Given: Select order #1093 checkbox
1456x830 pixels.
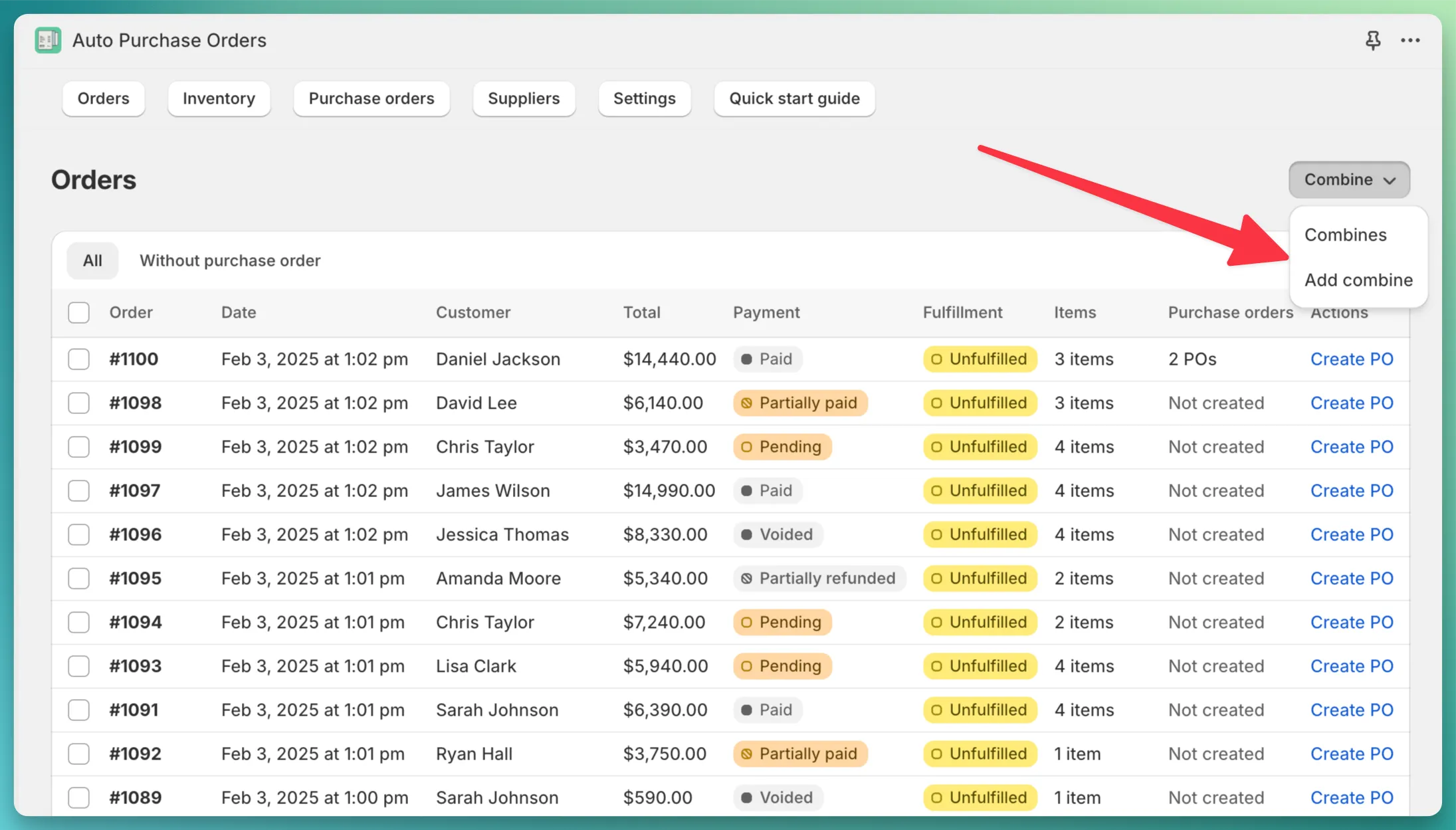Looking at the screenshot, I should click(78, 666).
